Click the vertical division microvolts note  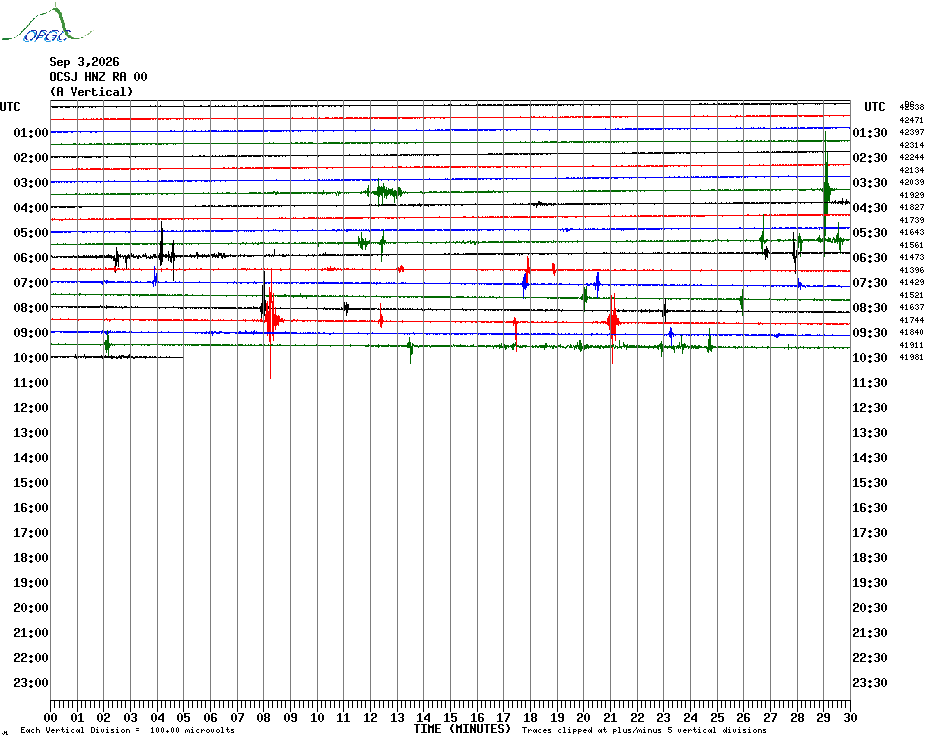(127, 730)
